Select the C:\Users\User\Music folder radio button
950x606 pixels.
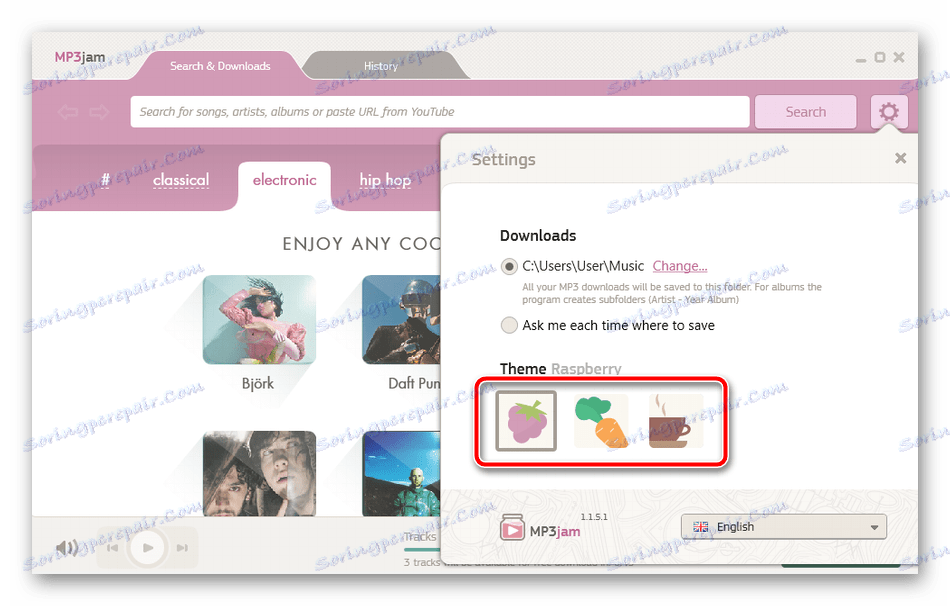tap(509, 266)
